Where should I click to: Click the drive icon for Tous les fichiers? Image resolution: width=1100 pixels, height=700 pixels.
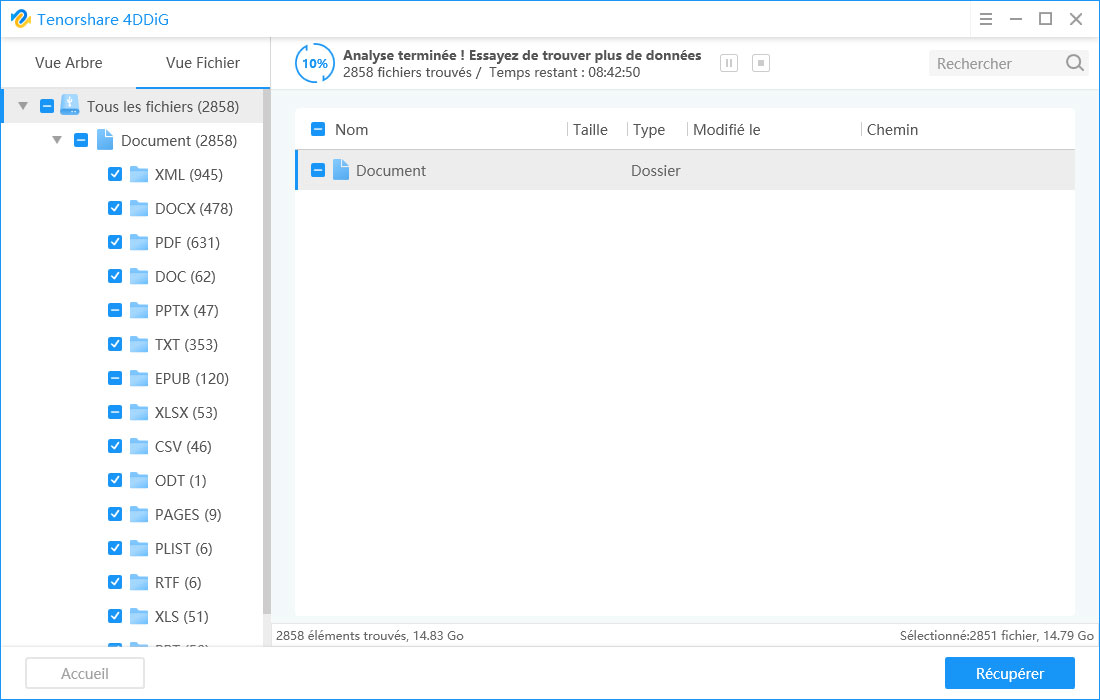pyautogui.click(x=69, y=105)
